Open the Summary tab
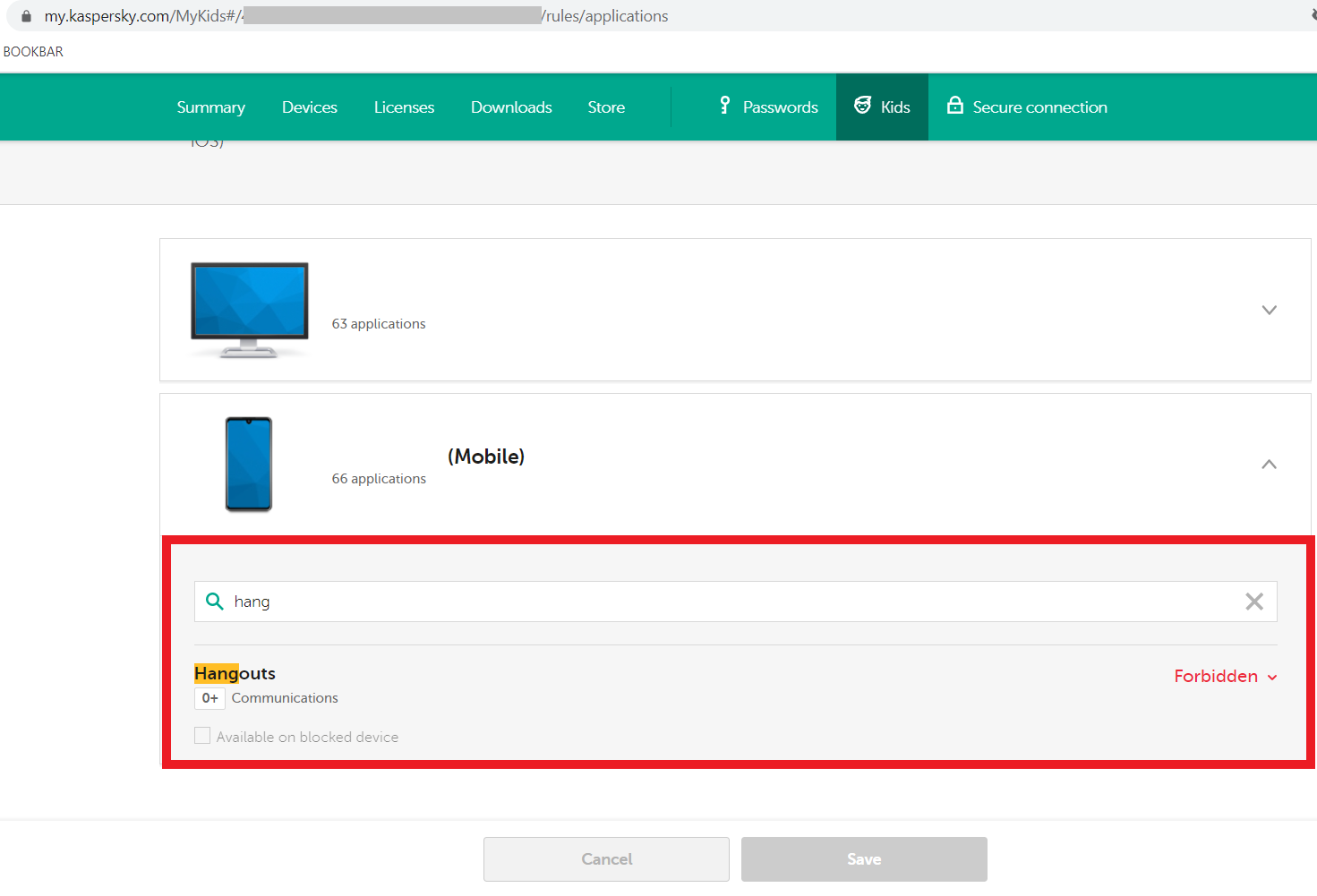 [x=211, y=107]
